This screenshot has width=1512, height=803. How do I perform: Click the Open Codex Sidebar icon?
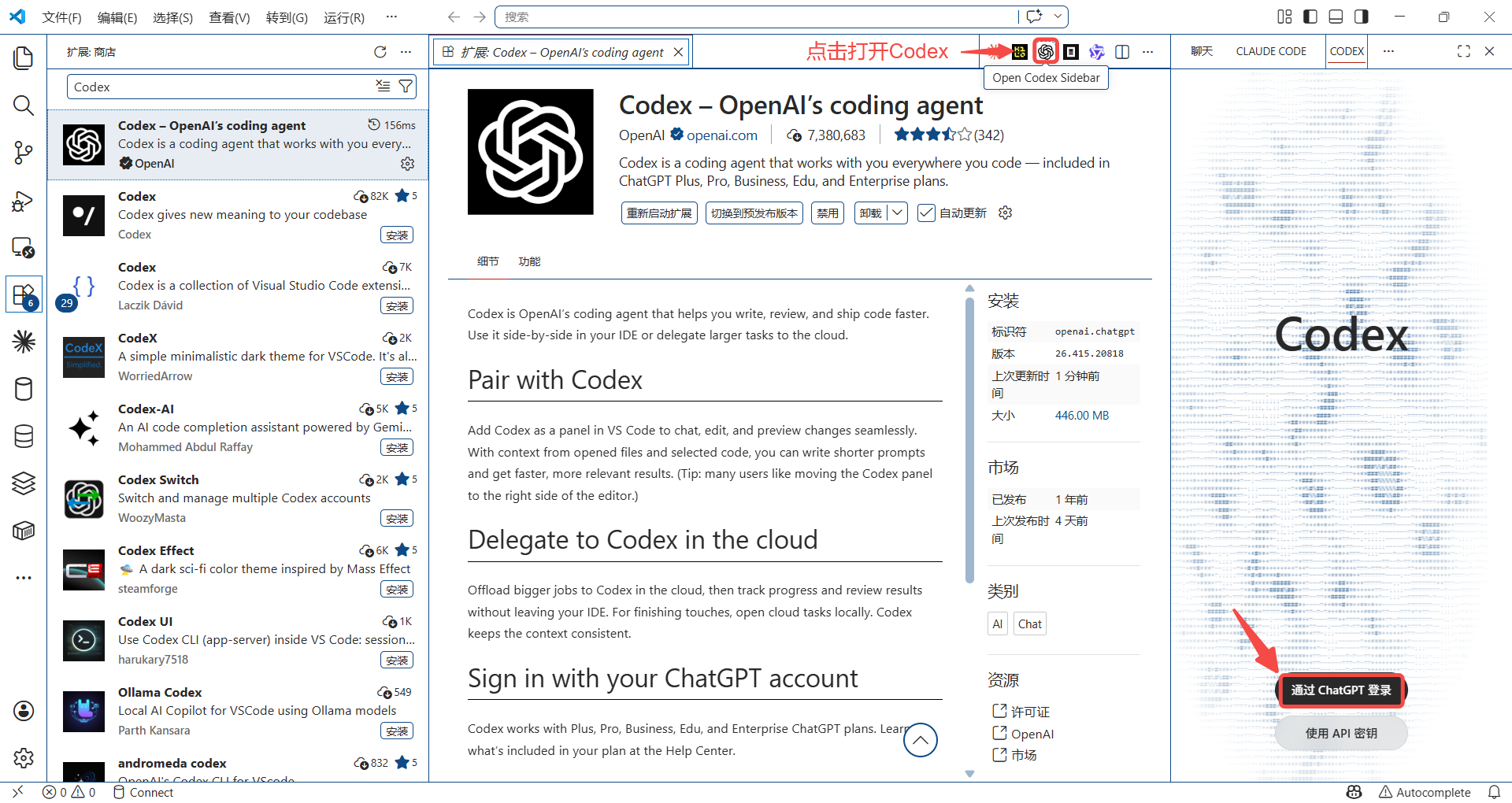pyautogui.click(x=1045, y=52)
